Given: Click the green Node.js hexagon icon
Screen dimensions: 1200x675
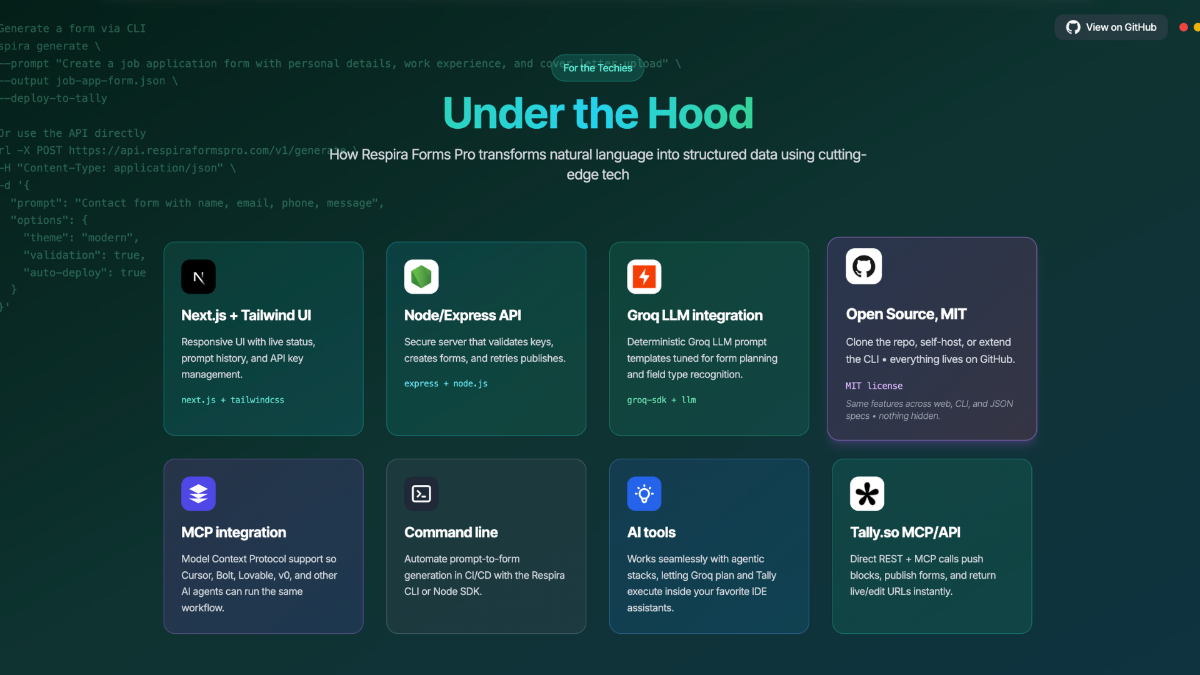Looking at the screenshot, I should point(421,276).
